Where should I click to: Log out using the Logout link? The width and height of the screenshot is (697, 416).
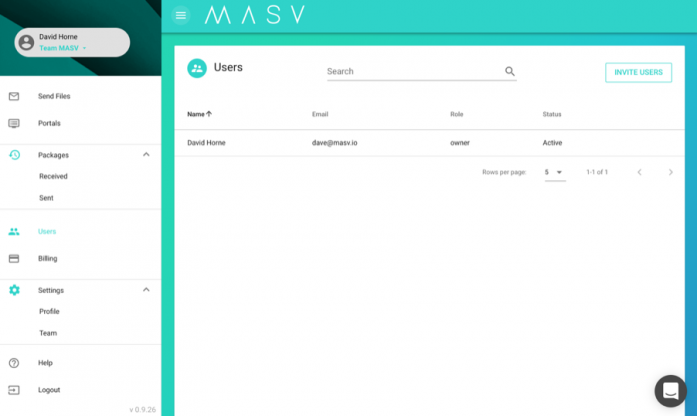click(x=49, y=390)
